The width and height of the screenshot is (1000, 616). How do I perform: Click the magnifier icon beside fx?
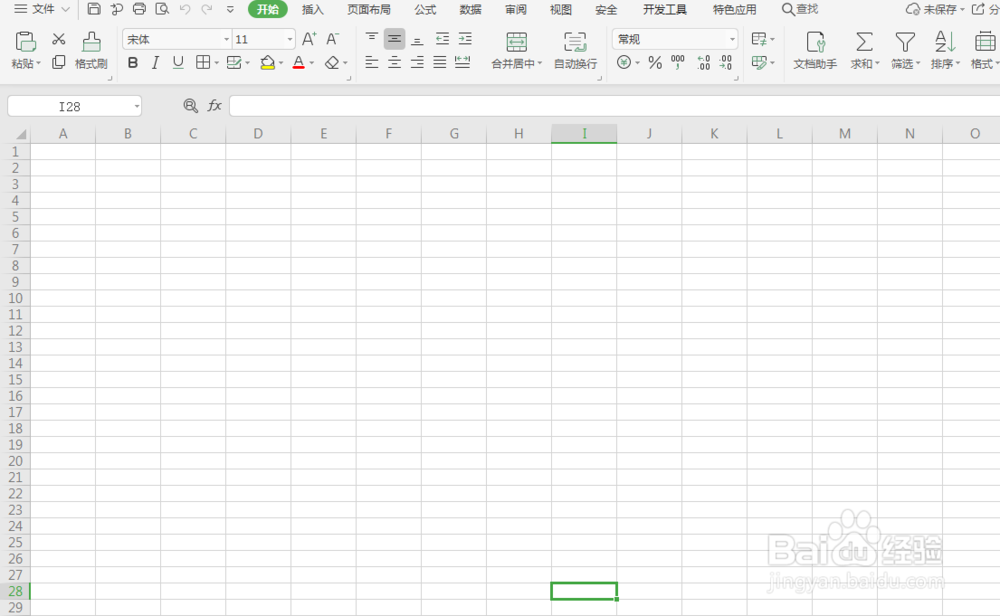190,106
